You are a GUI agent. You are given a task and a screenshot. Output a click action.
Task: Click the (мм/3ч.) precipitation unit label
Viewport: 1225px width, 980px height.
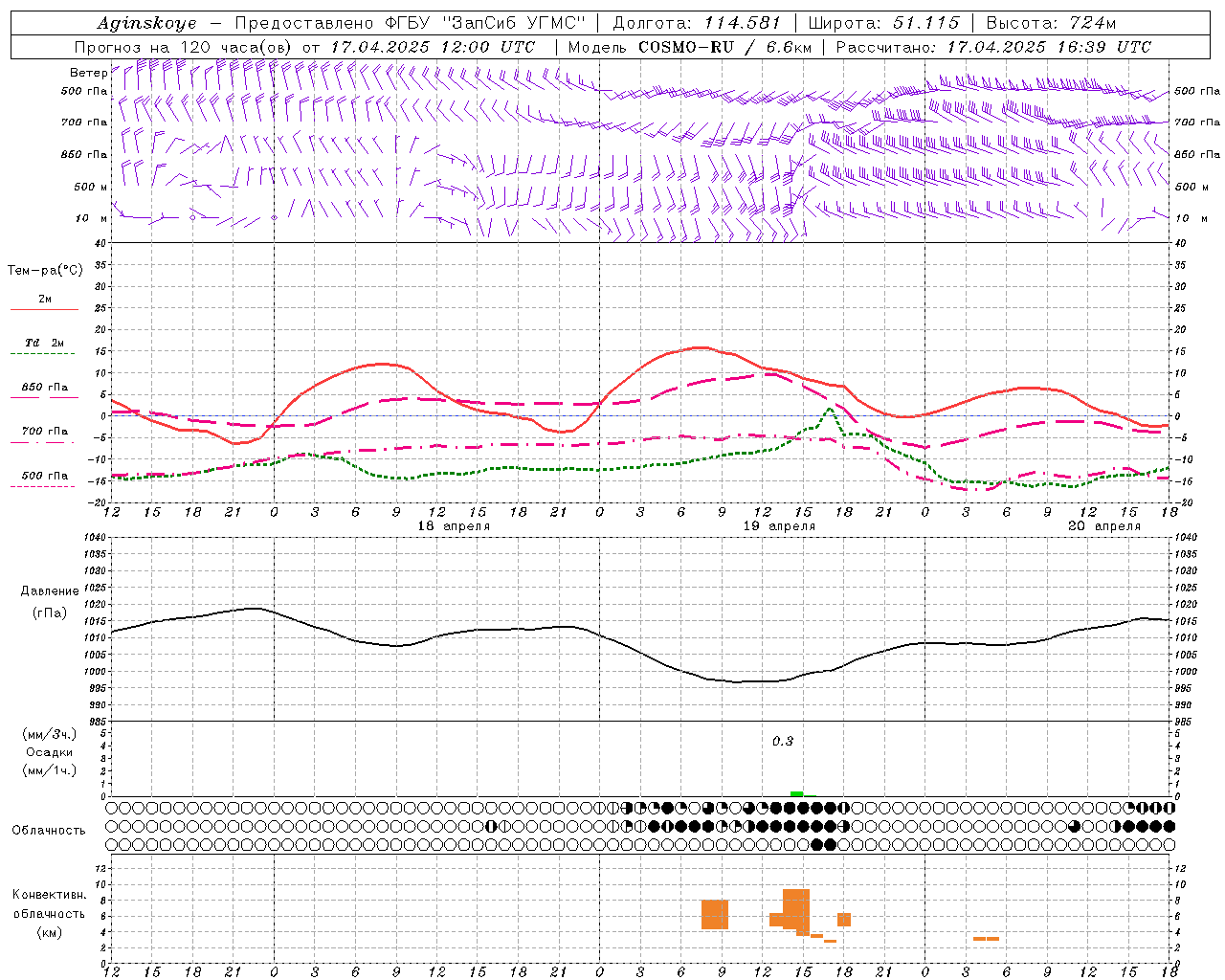50,734
